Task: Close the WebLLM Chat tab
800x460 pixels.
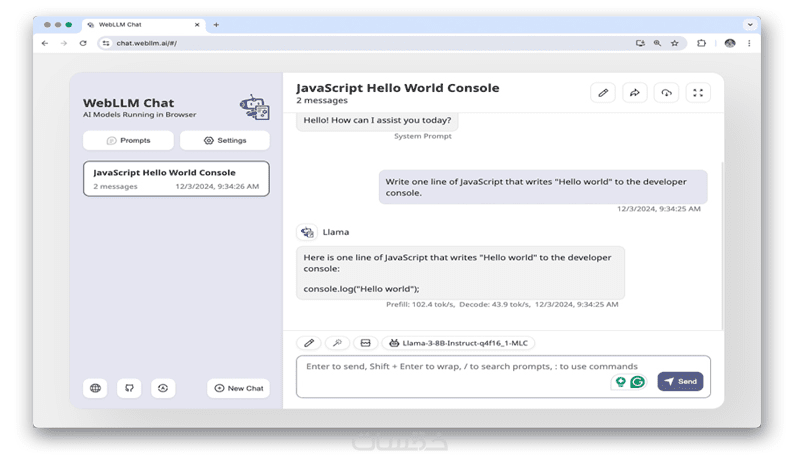Action: click(197, 24)
